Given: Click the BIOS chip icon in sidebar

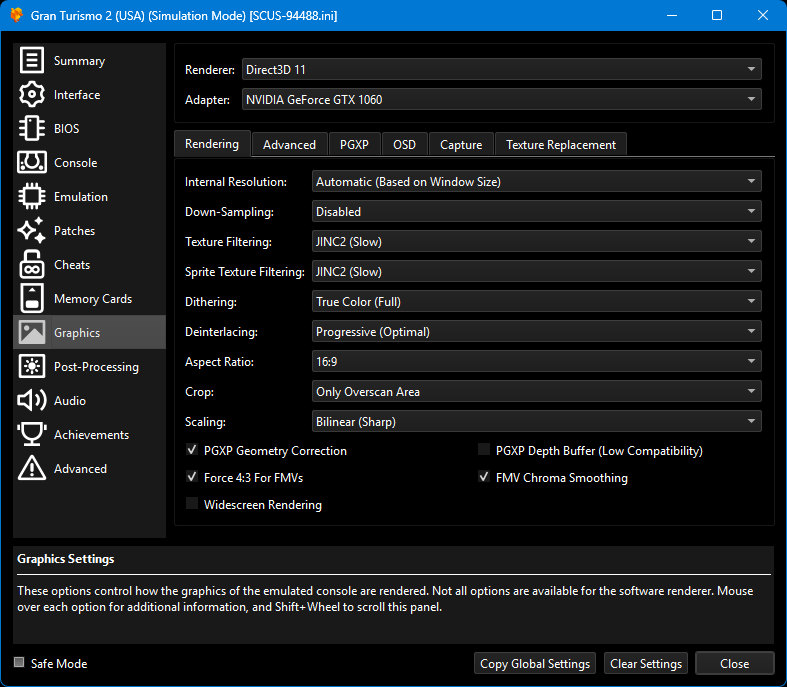Looking at the screenshot, I should [x=32, y=129].
